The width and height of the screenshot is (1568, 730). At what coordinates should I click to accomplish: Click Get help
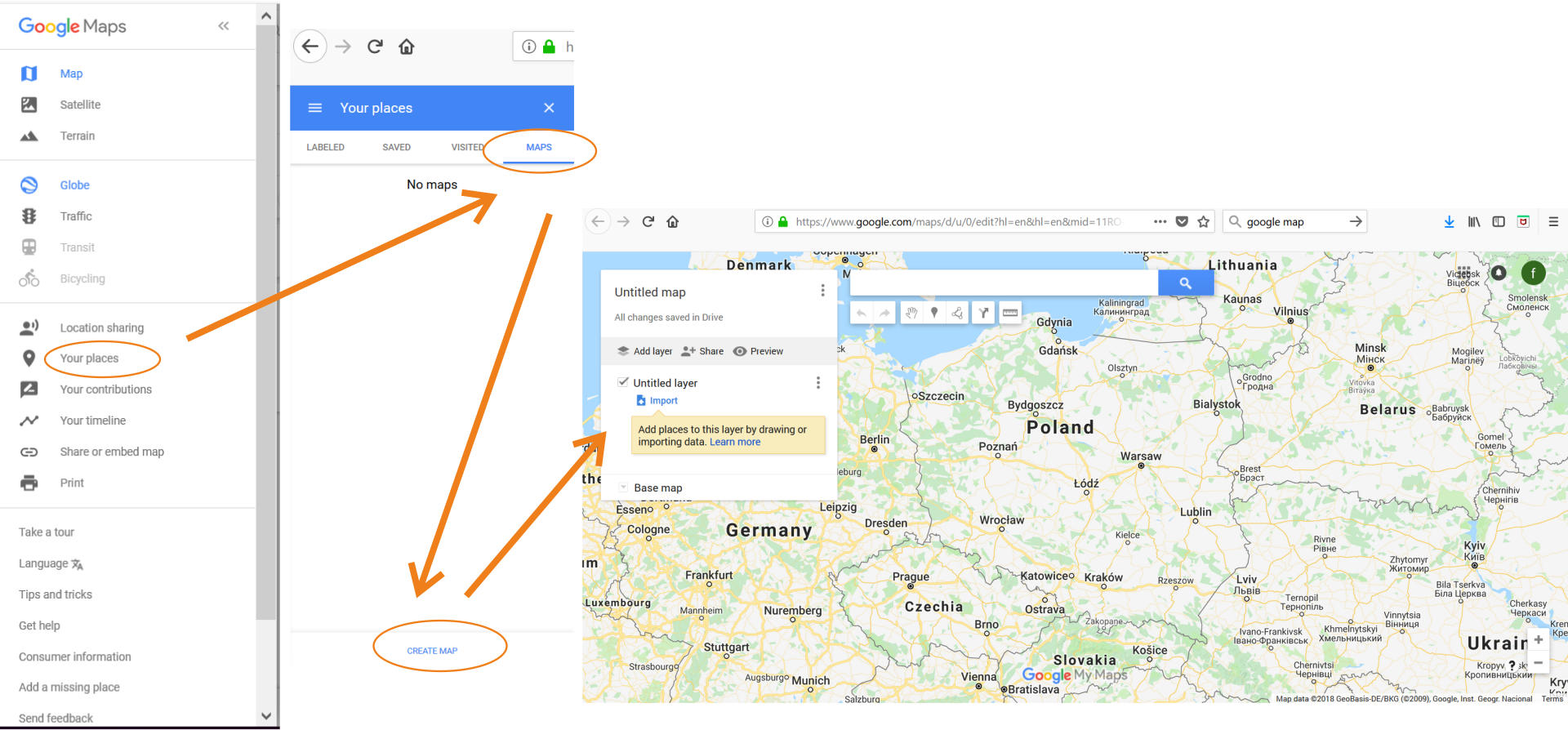[x=39, y=625]
